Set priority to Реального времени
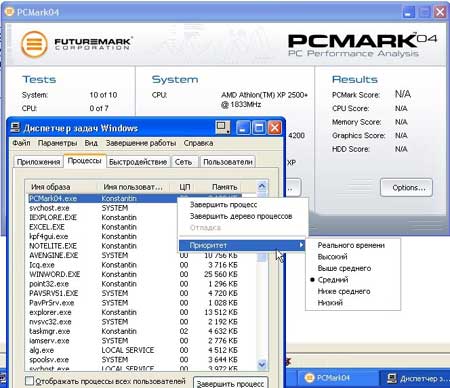Screen dimensions: 450x388 (x=353, y=245)
